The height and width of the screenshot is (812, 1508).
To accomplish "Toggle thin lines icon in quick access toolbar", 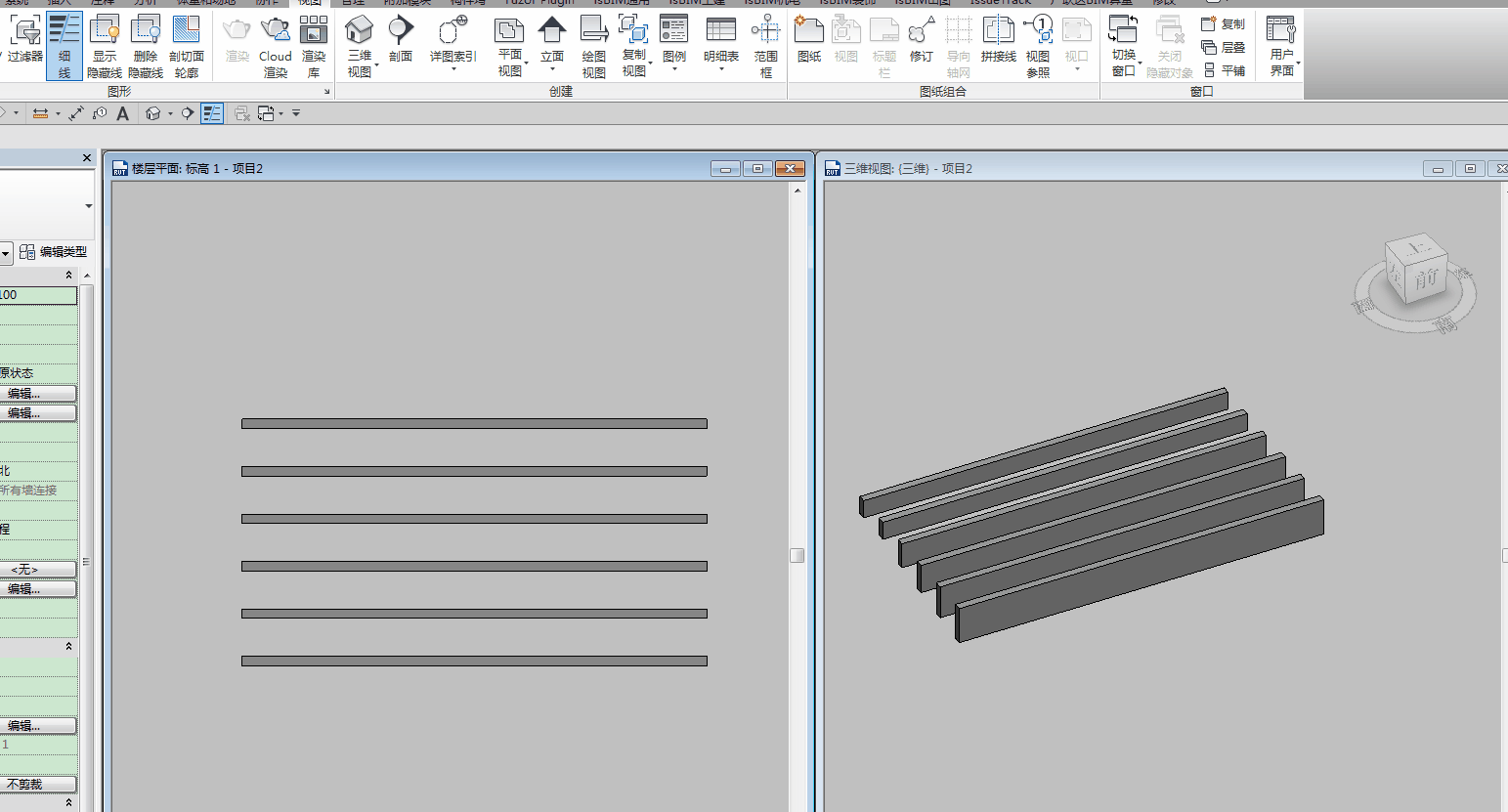I will 212,113.
